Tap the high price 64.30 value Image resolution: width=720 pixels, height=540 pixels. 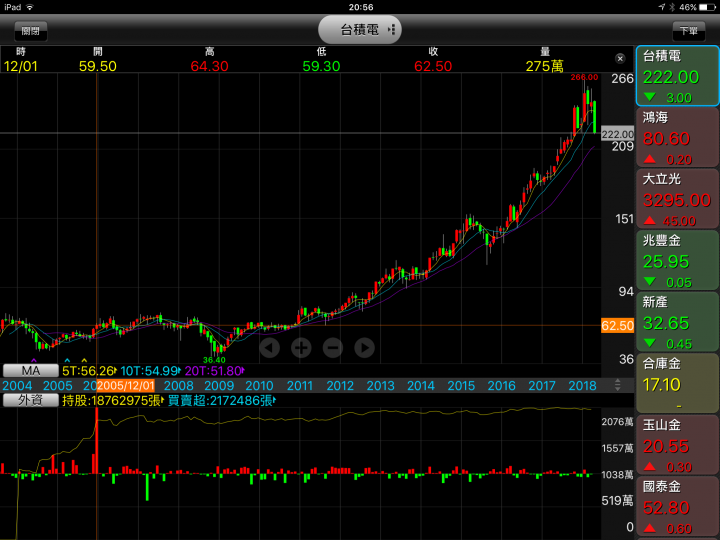coord(209,66)
